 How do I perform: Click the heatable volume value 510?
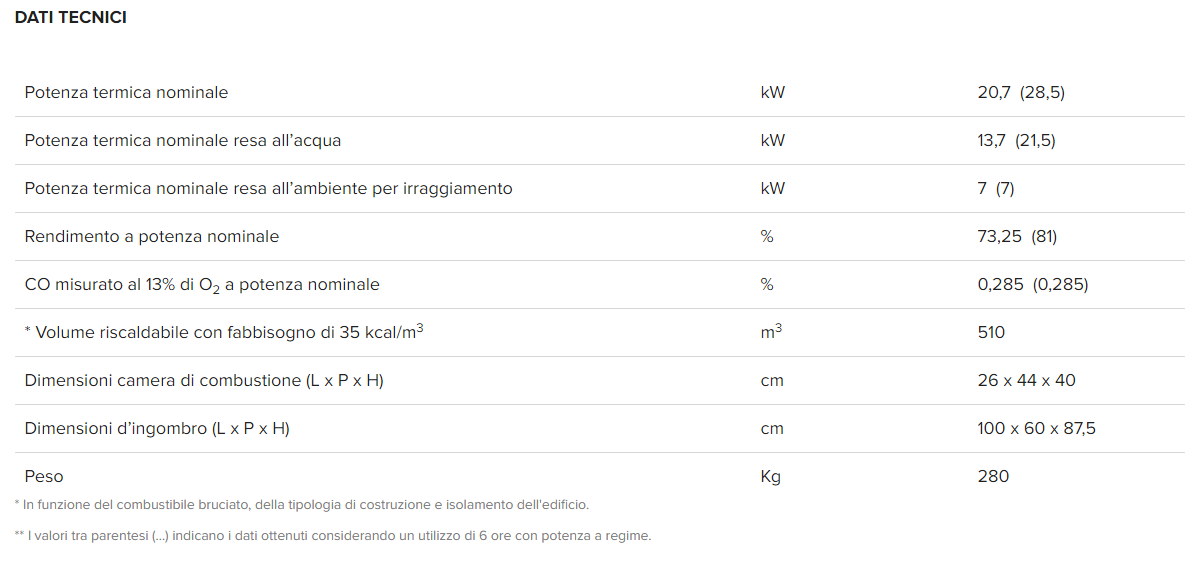pos(991,333)
